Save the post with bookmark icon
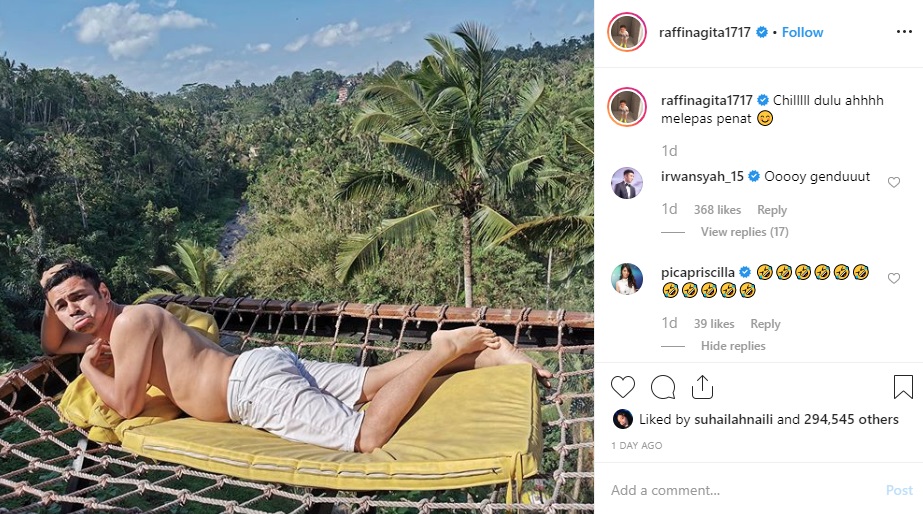Image resolution: width=923 pixels, height=514 pixels. point(903,387)
